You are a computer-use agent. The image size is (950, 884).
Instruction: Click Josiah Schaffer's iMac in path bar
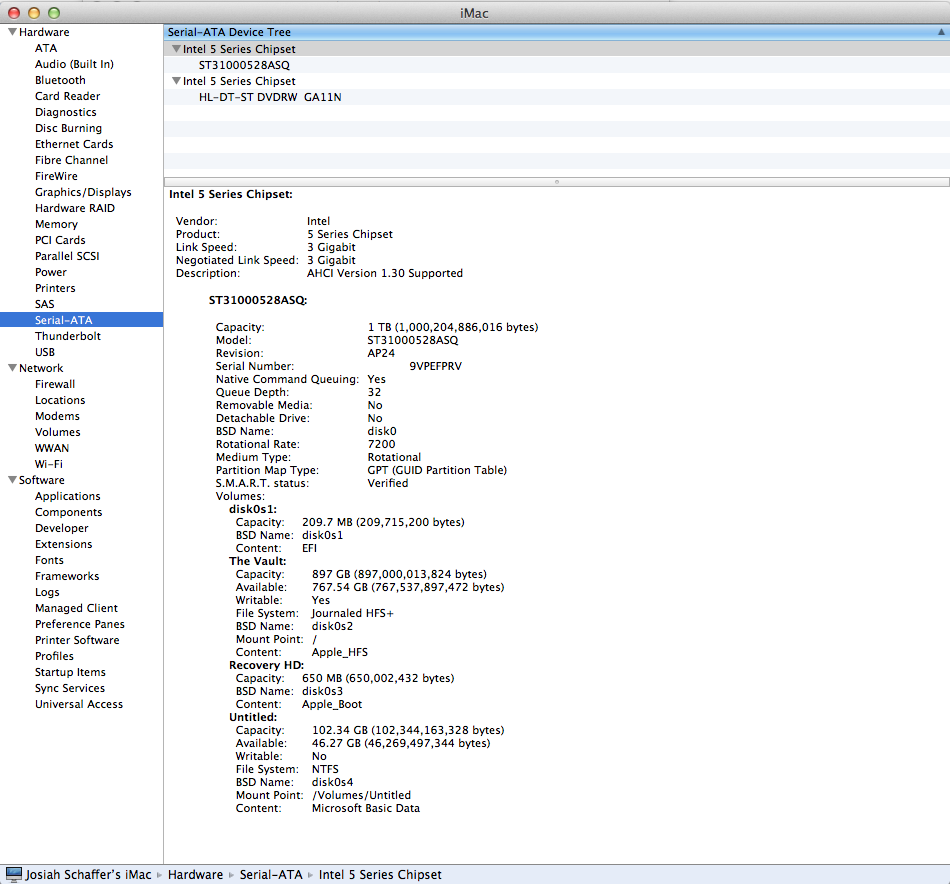(x=88, y=875)
